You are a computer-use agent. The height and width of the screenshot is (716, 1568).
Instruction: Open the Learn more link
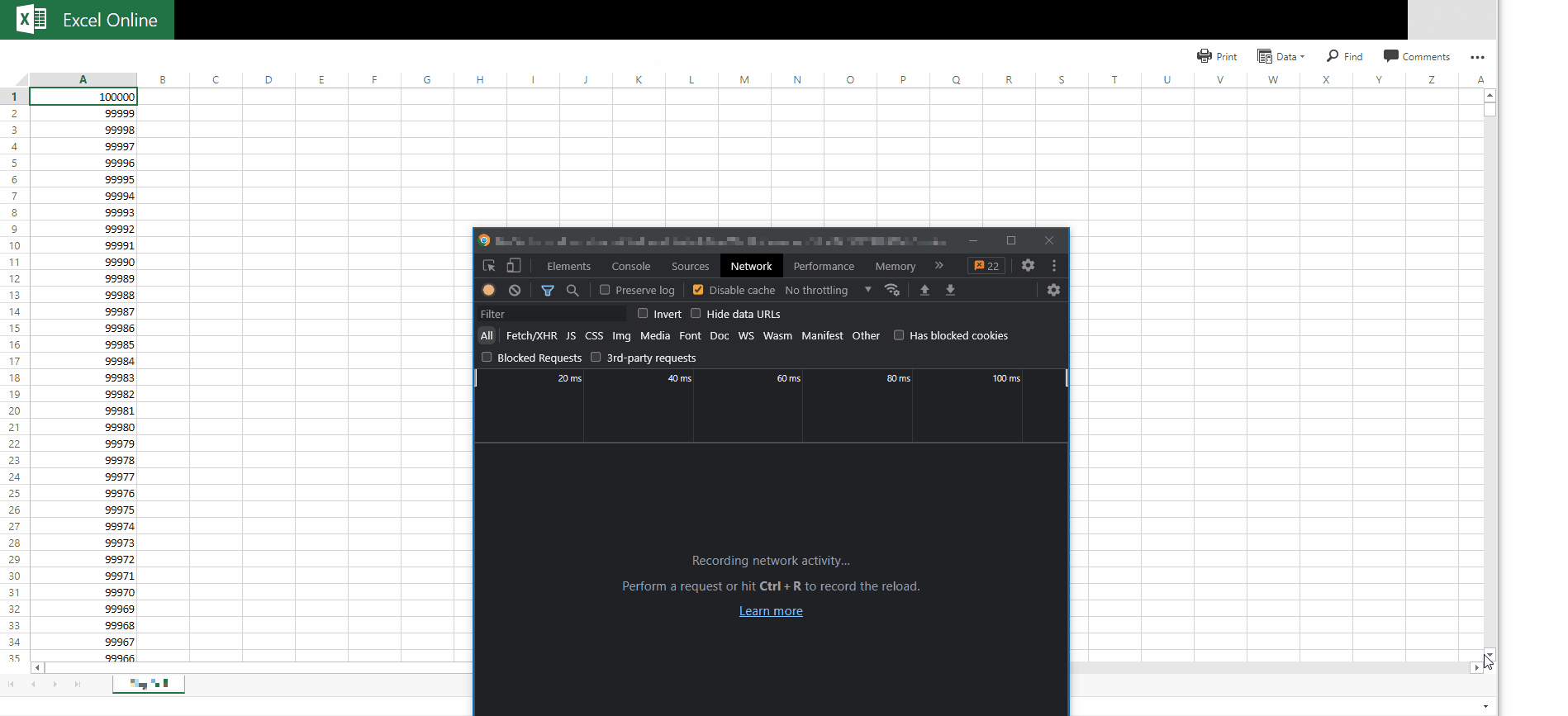click(771, 611)
